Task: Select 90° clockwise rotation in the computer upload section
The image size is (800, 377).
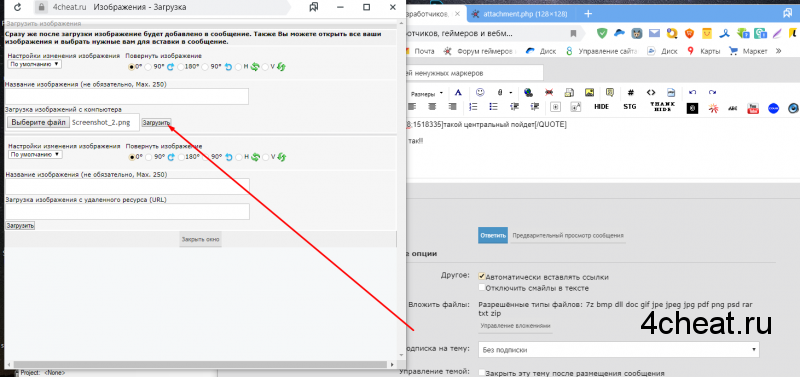Action: pos(148,66)
